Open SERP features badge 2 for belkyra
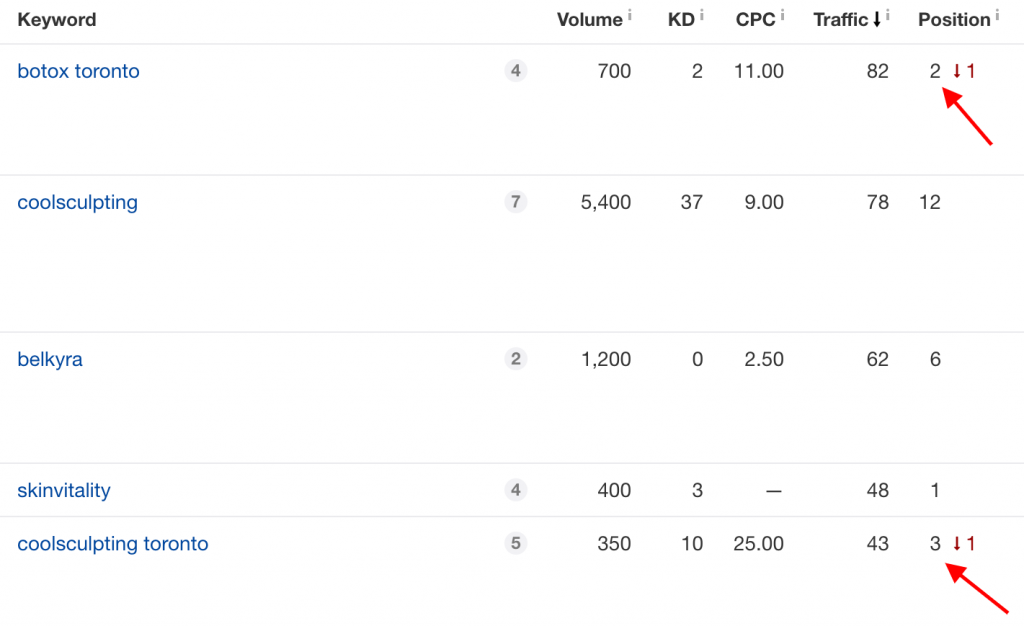 [x=516, y=359]
